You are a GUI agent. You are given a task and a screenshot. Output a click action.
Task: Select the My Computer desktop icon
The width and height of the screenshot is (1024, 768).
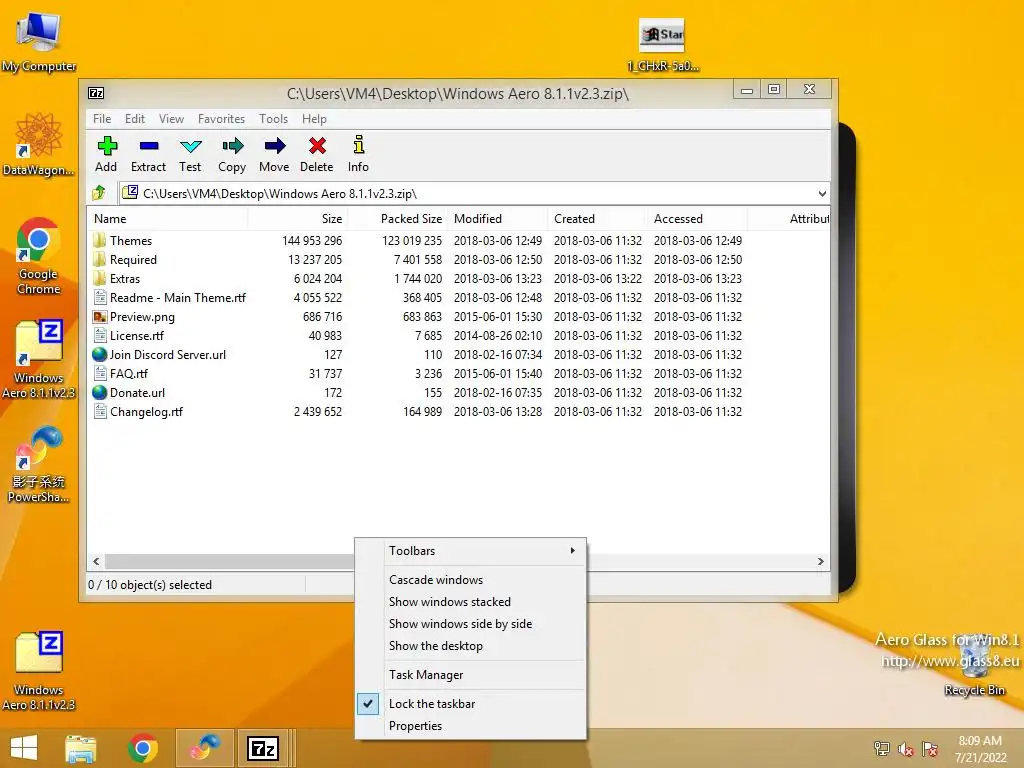(39, 42)
